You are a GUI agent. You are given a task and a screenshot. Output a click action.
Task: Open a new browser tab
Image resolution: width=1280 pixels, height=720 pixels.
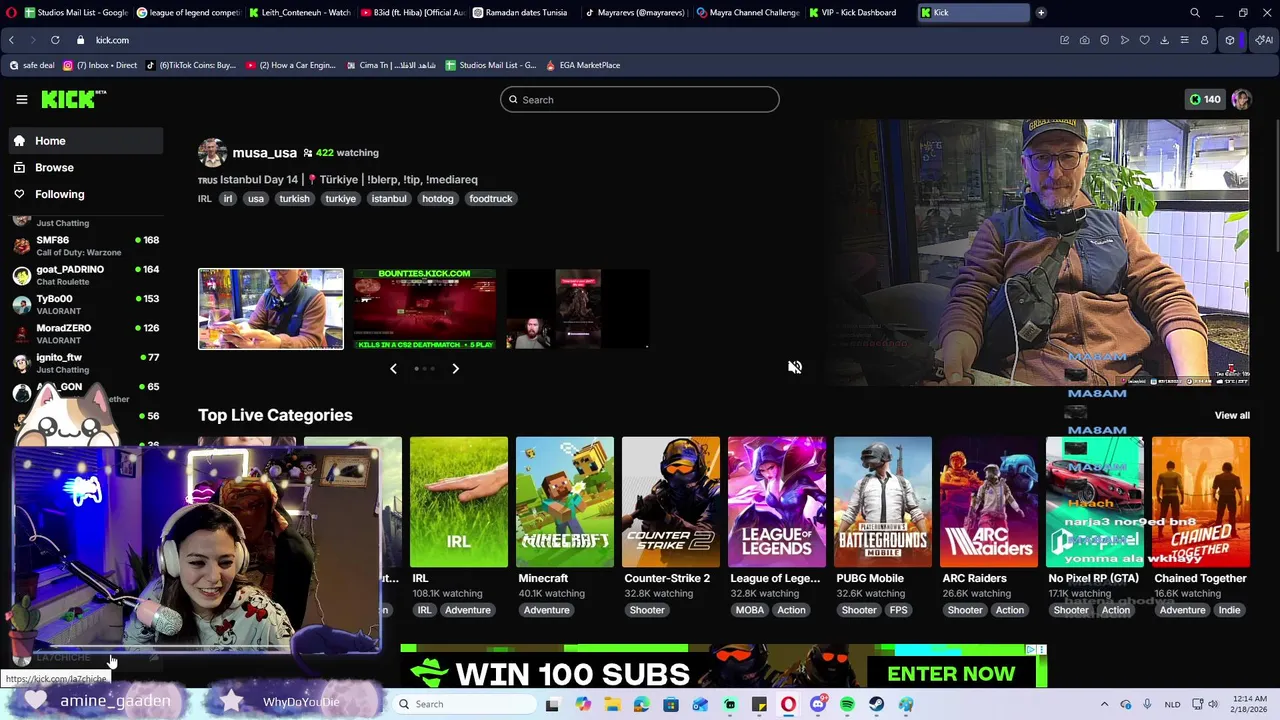coord(1041,13)
